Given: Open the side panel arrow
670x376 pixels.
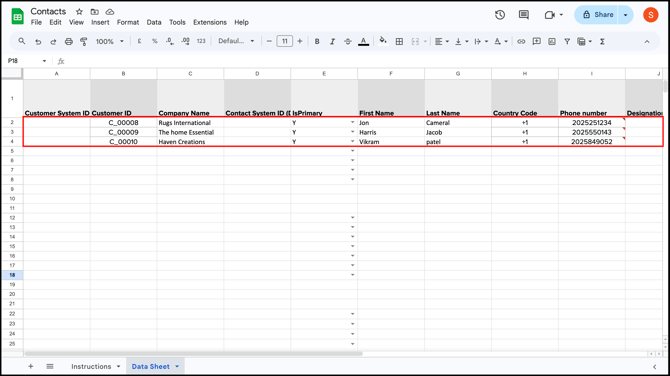Looking at the screenshot, I should point(655,367).
